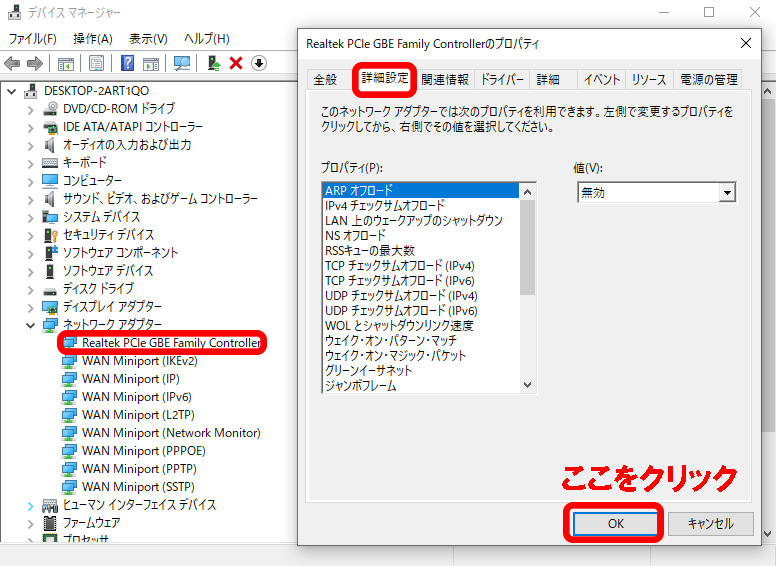Click the property list scroll-down arrow

pos(528,385)
